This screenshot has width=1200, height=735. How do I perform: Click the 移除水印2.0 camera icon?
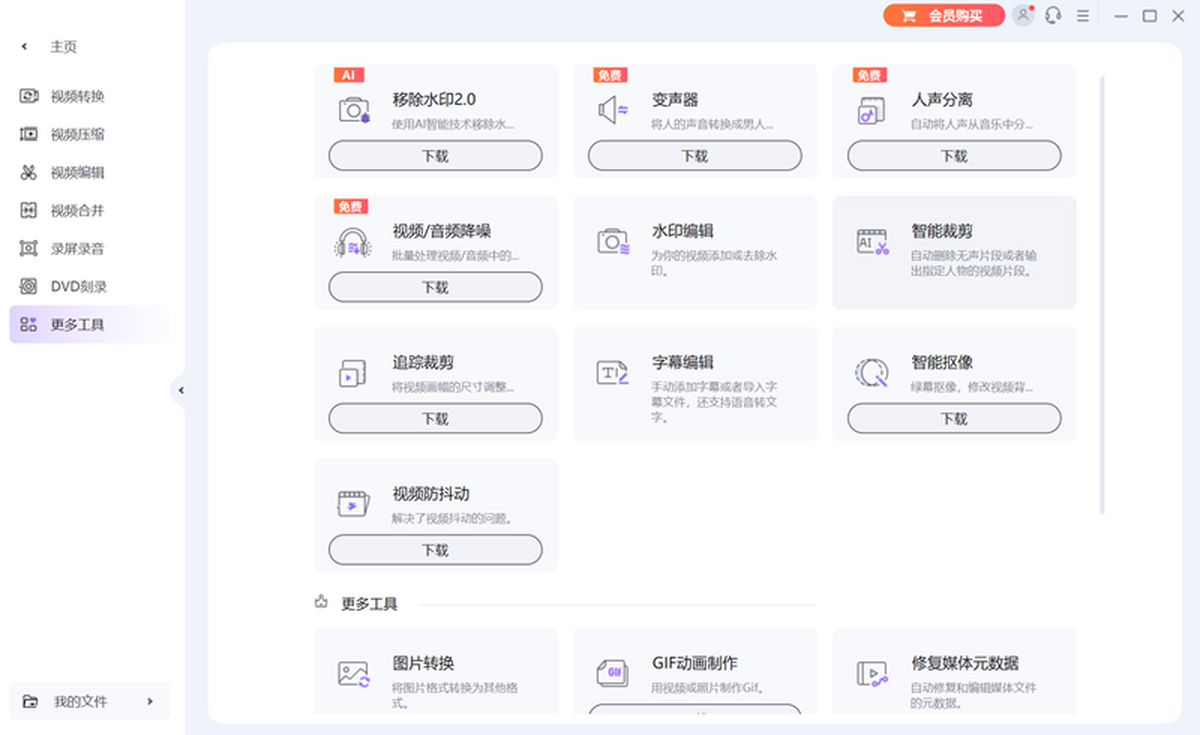tap(354, 110)
